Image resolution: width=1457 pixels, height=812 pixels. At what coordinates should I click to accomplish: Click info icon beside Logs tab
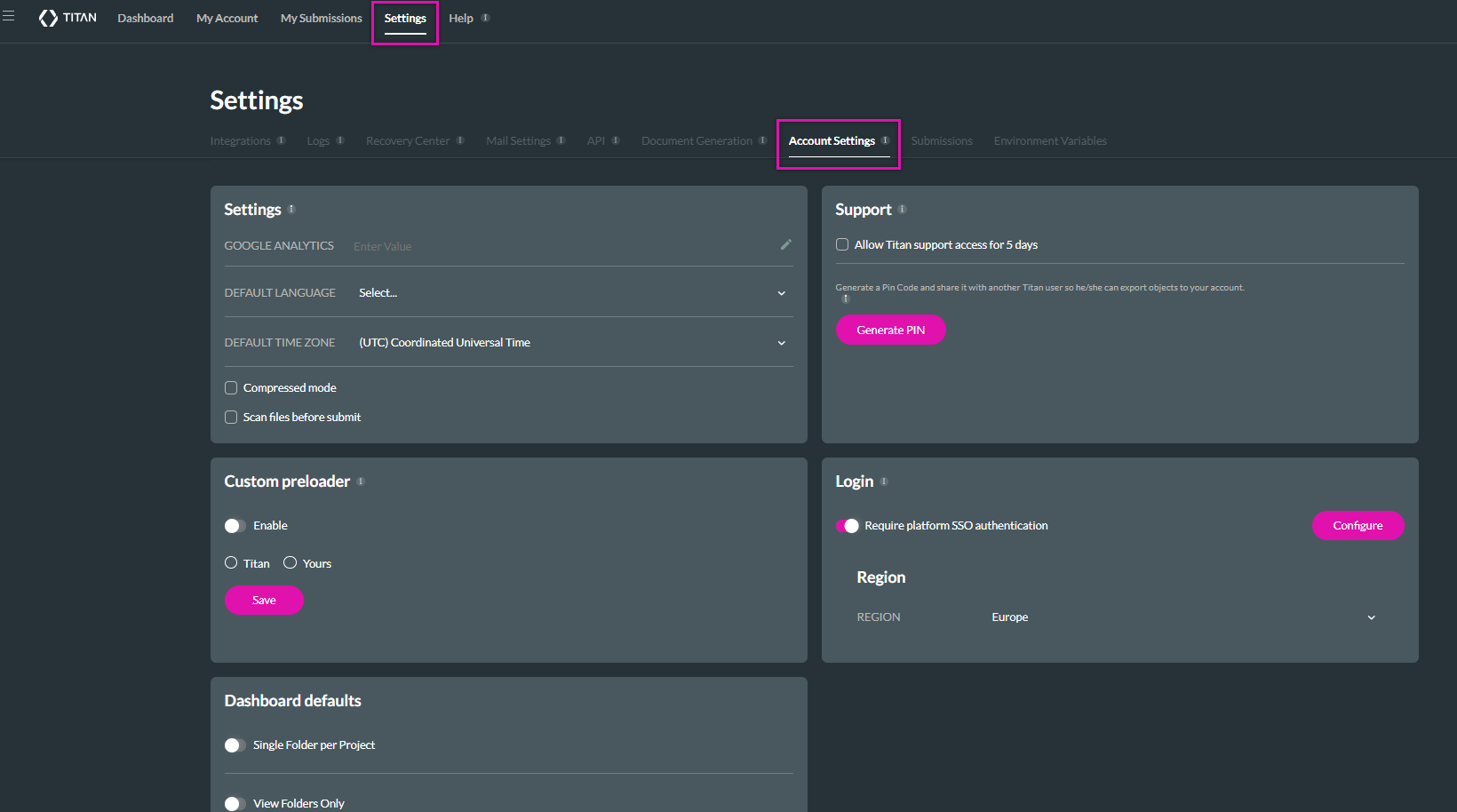(339, 140)
